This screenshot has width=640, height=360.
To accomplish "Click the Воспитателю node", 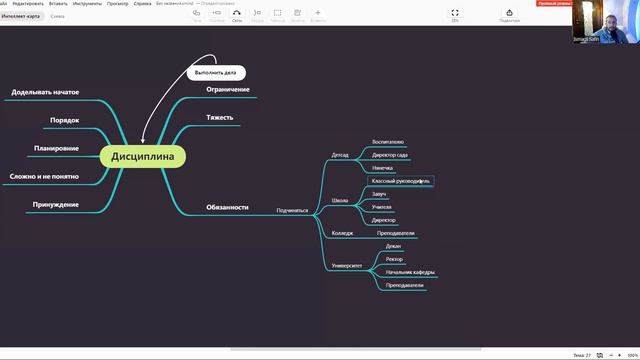I will point(388,142).
